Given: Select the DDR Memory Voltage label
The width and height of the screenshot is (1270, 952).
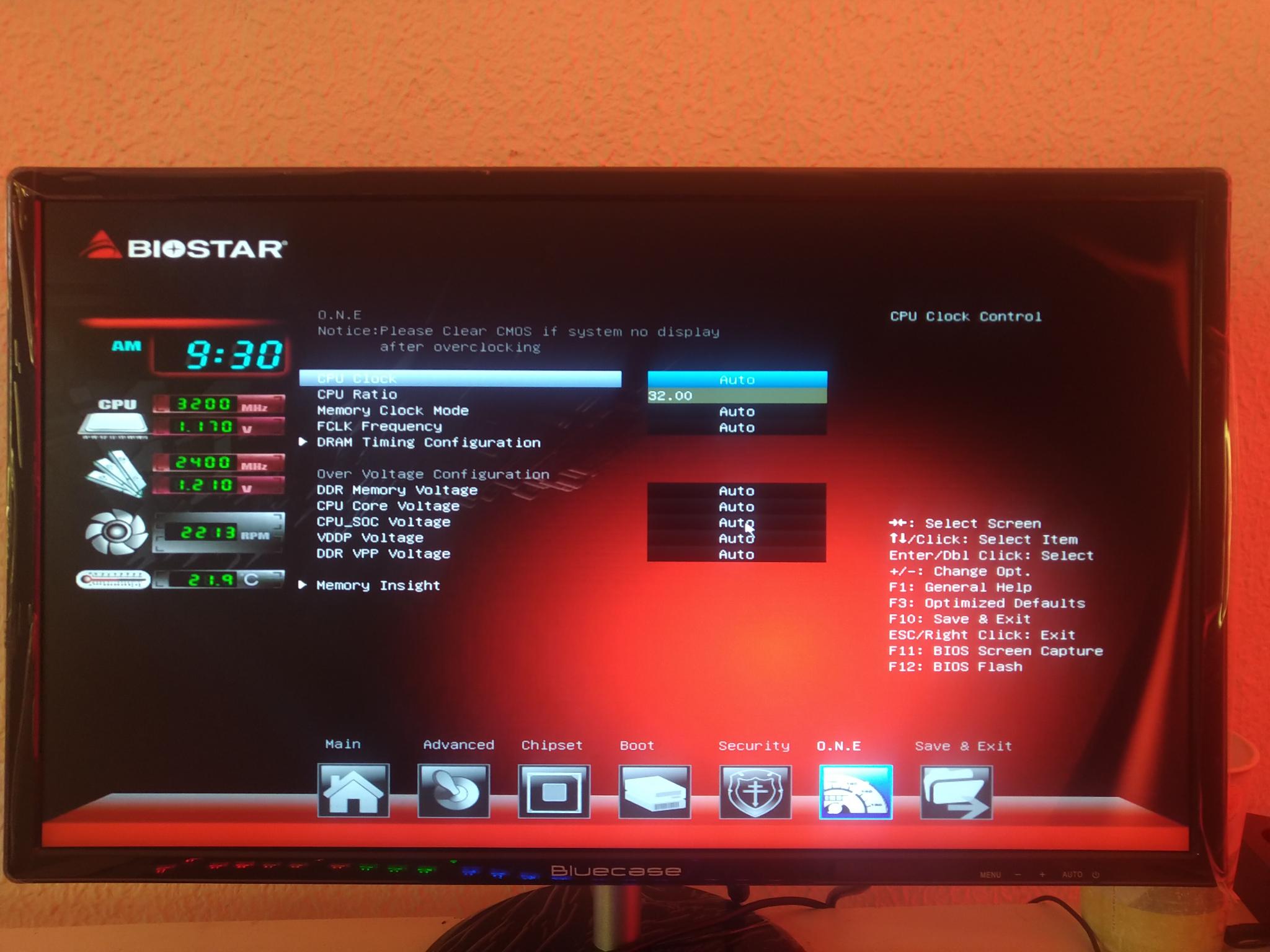Looking at the screenshot, I should click(x=397, y=490).
